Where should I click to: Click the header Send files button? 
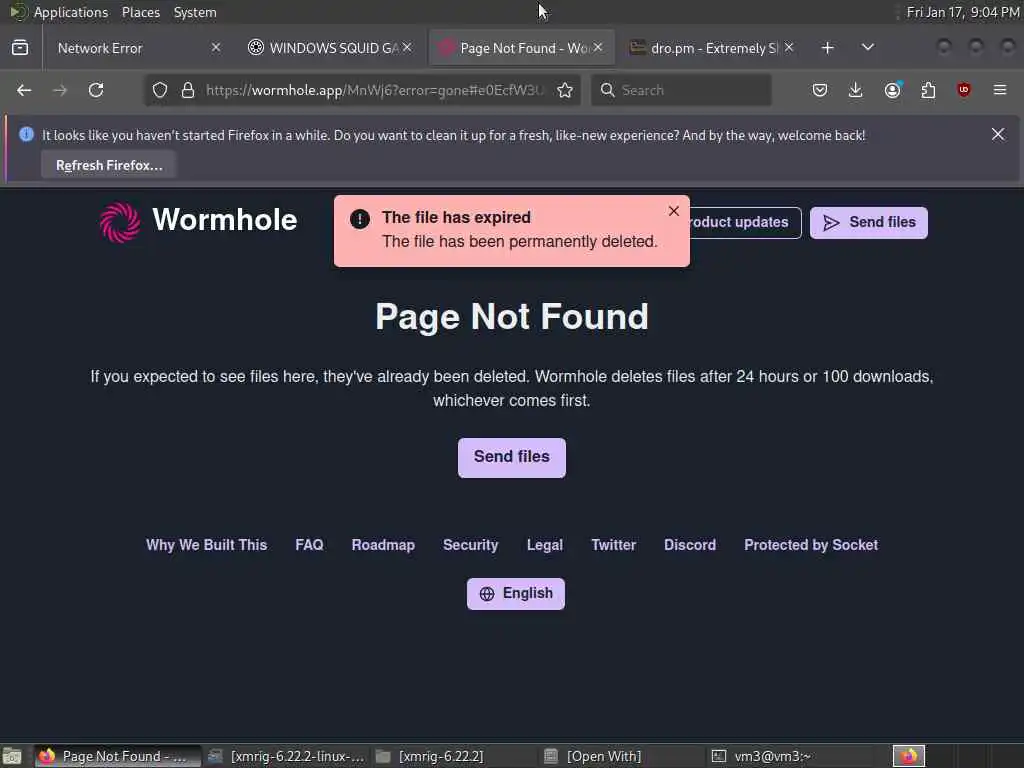pos(869,223)
